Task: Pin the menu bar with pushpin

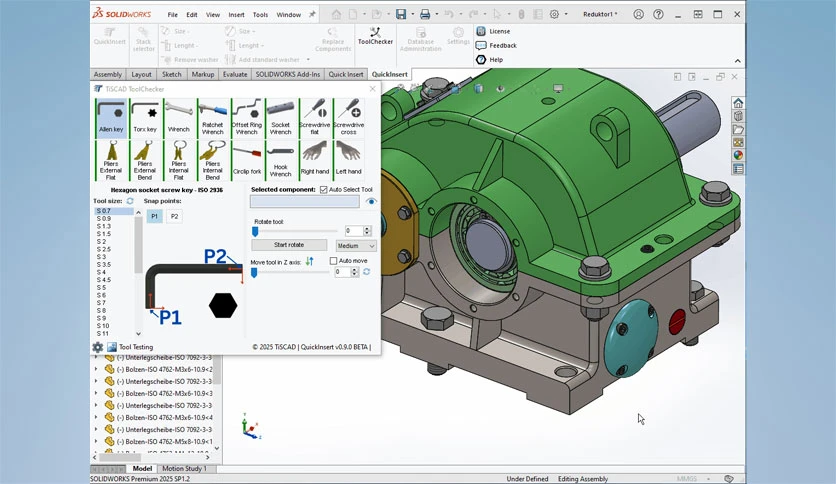Action: (312, 14)
